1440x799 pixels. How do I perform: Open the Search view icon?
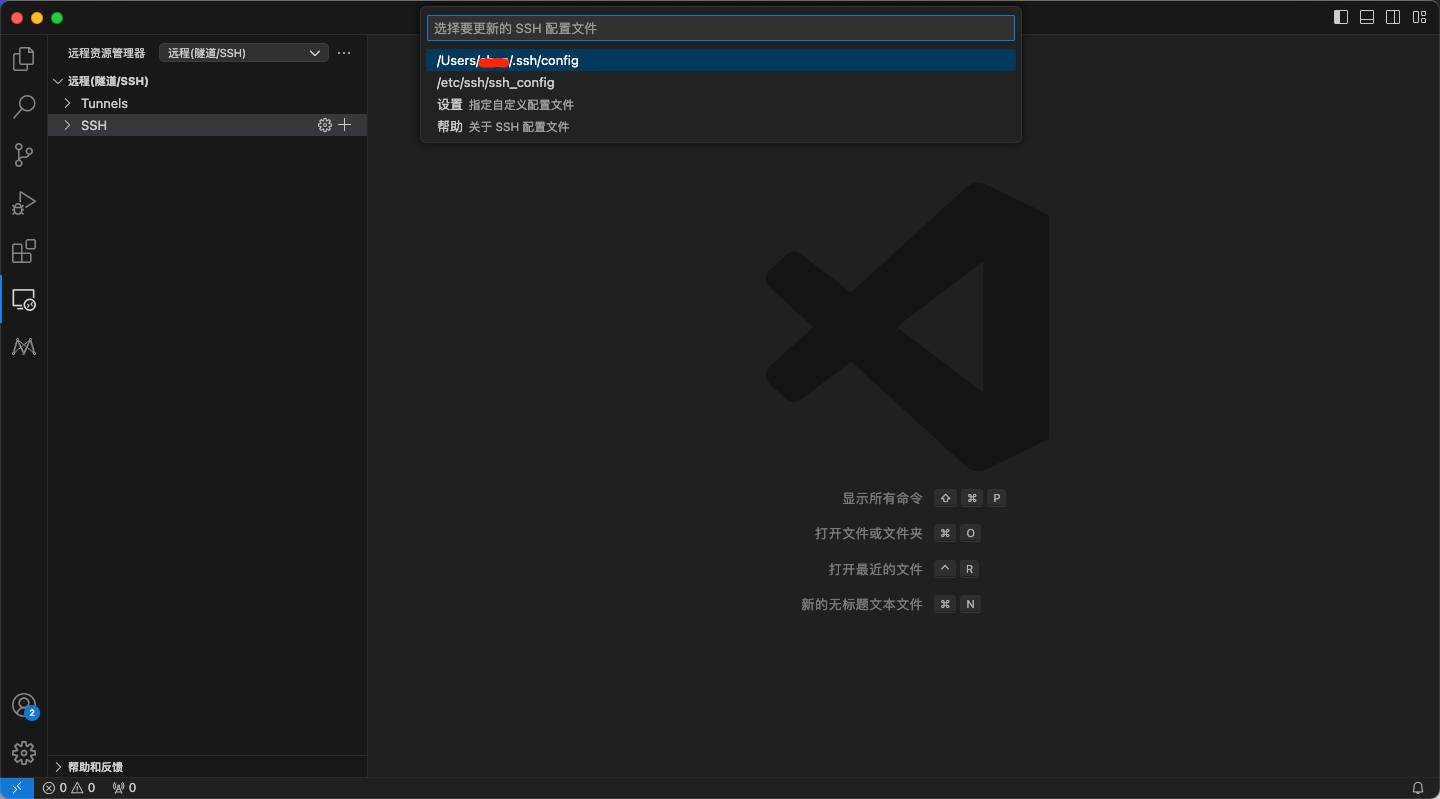[x=24, y=107]
